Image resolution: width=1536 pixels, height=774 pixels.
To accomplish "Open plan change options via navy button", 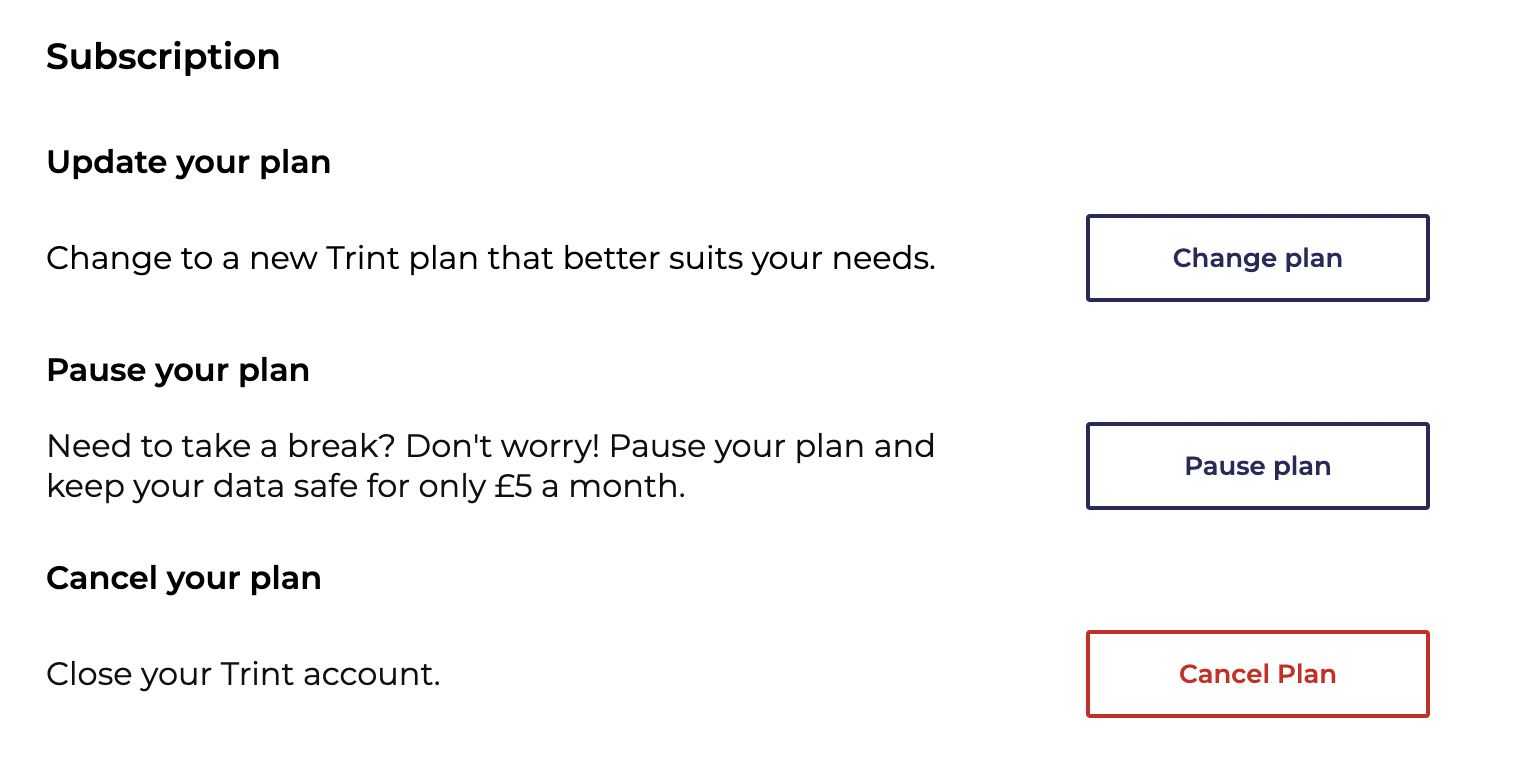I will click(1257, 258).
